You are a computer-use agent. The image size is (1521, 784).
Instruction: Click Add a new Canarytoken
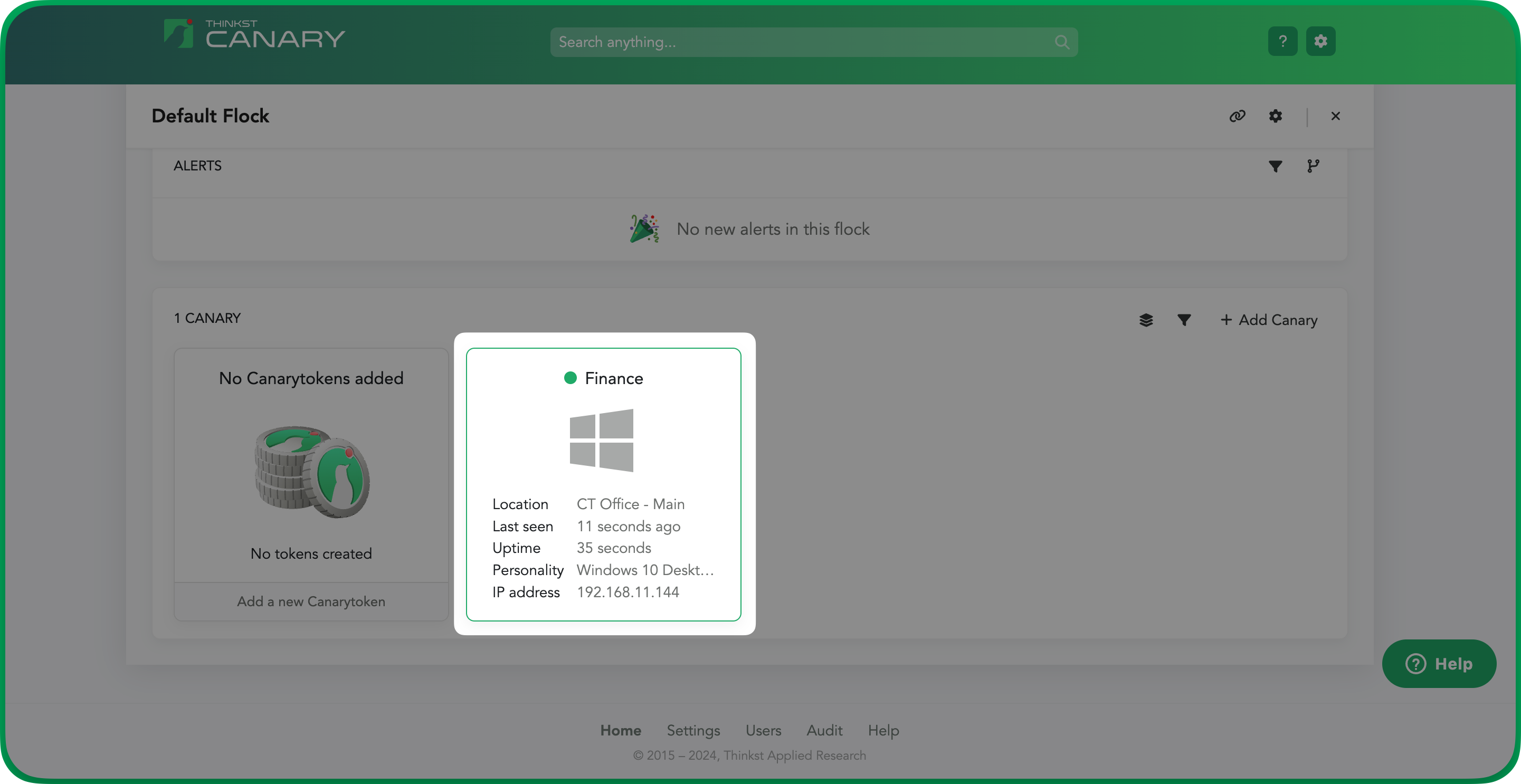[x=311, y=601]
